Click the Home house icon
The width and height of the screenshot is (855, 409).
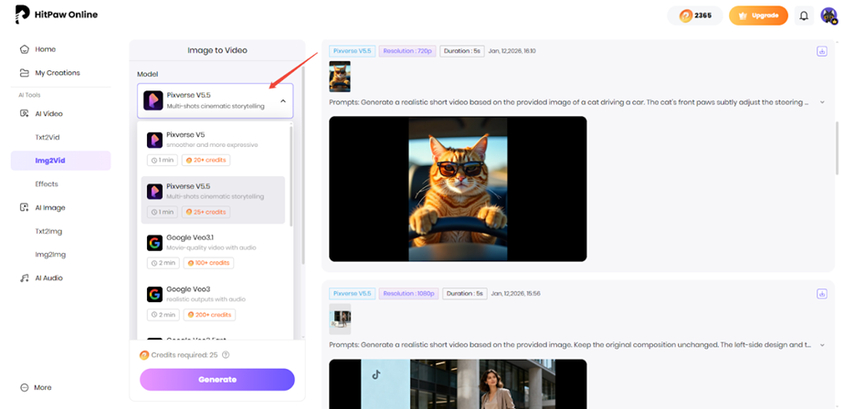point(24,49)
